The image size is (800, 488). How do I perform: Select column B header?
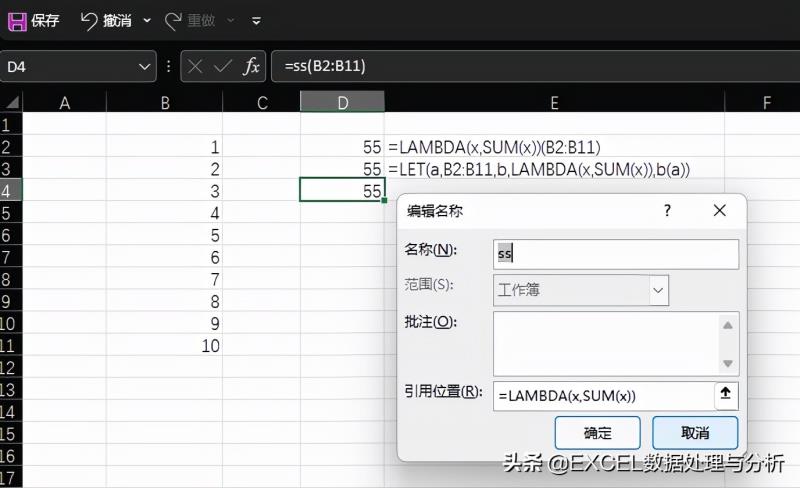164,103
